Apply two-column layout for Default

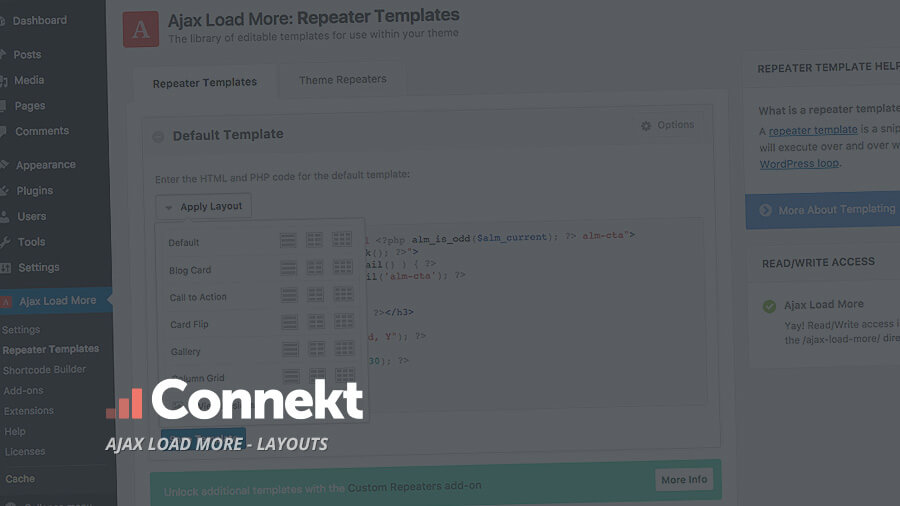coord(315,239)
